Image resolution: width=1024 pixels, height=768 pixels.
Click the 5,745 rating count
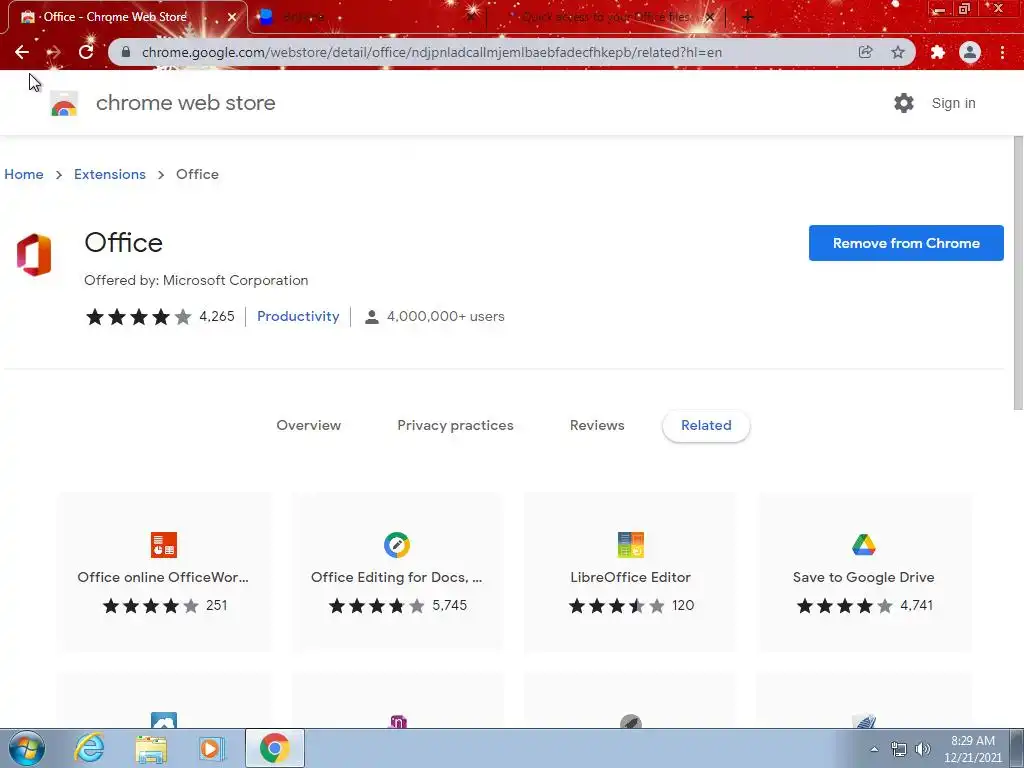pyautogui.click(x=449, y=605)
